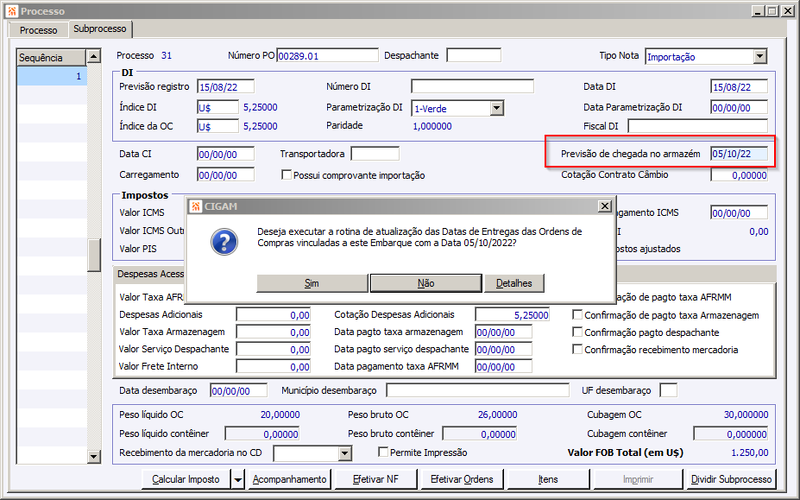Click the Processo window title icon
This screenshot has width=800, height=500.
(11, 11)
